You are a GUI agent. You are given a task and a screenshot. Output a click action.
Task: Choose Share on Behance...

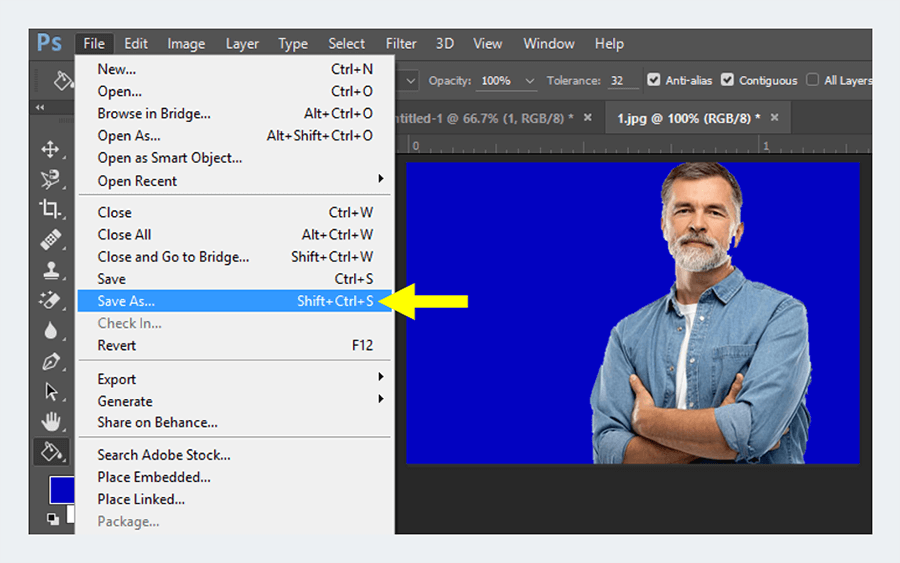[x=235, y=422]
